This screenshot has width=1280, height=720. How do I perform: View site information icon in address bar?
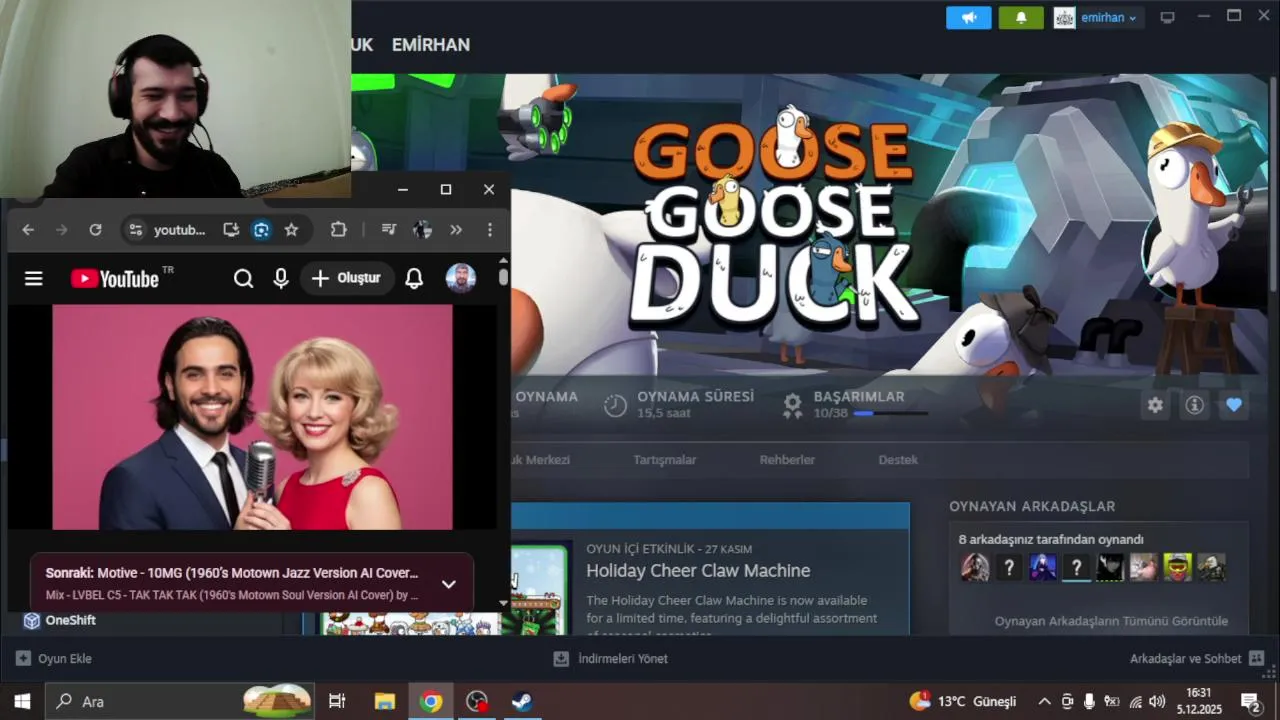tap(136, 230)
